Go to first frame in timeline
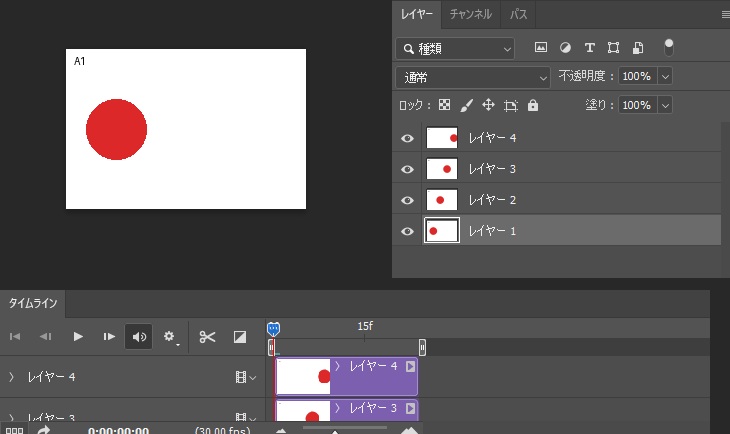This screenshot has height=434, width=730. tap(15, 336)
